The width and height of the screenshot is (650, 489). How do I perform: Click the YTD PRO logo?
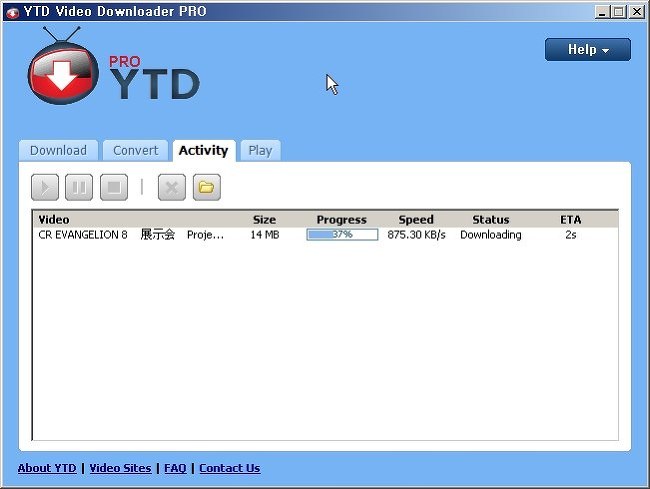113,66
